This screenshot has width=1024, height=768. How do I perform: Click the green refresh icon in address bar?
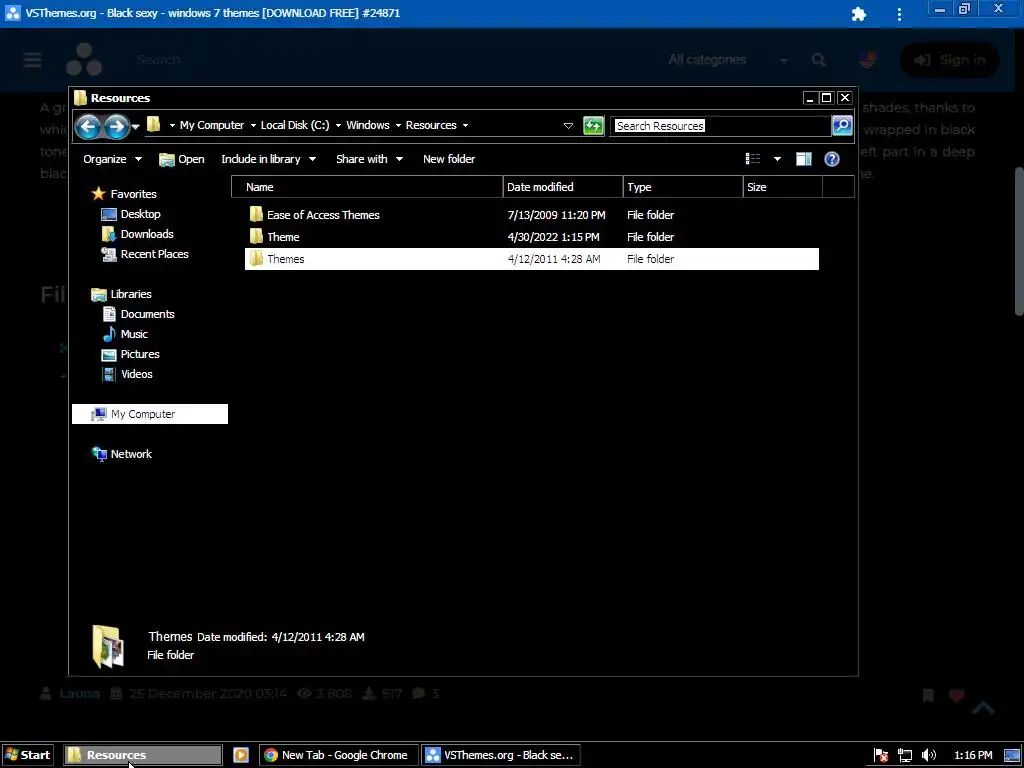pyautogui.click(x=593, y=125)
